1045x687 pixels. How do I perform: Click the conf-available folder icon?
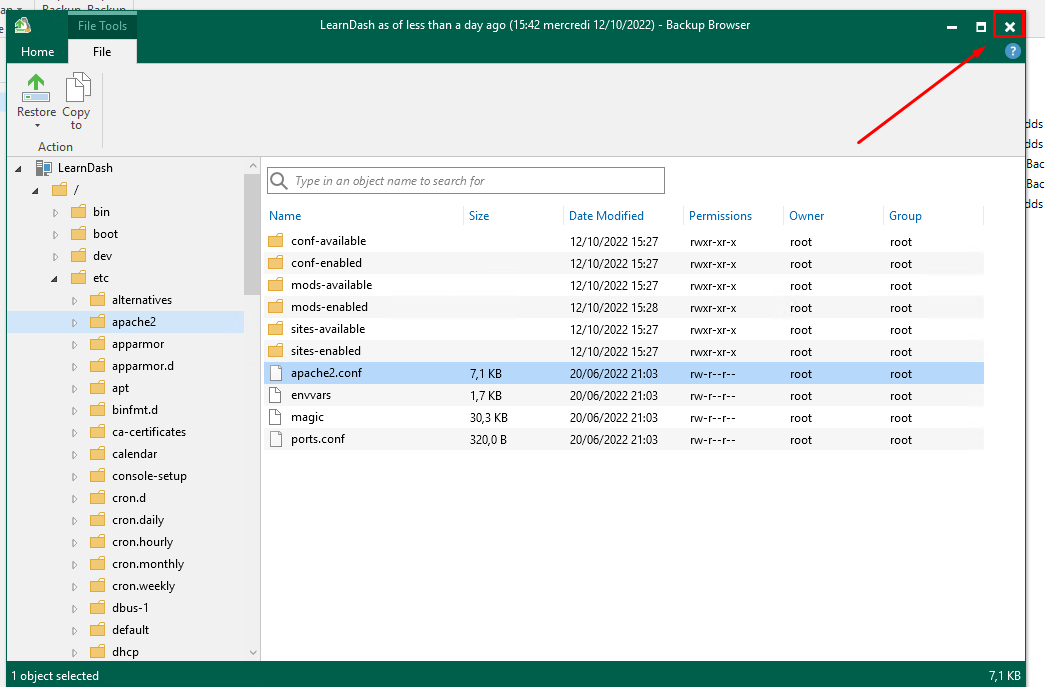click(276, 241)
